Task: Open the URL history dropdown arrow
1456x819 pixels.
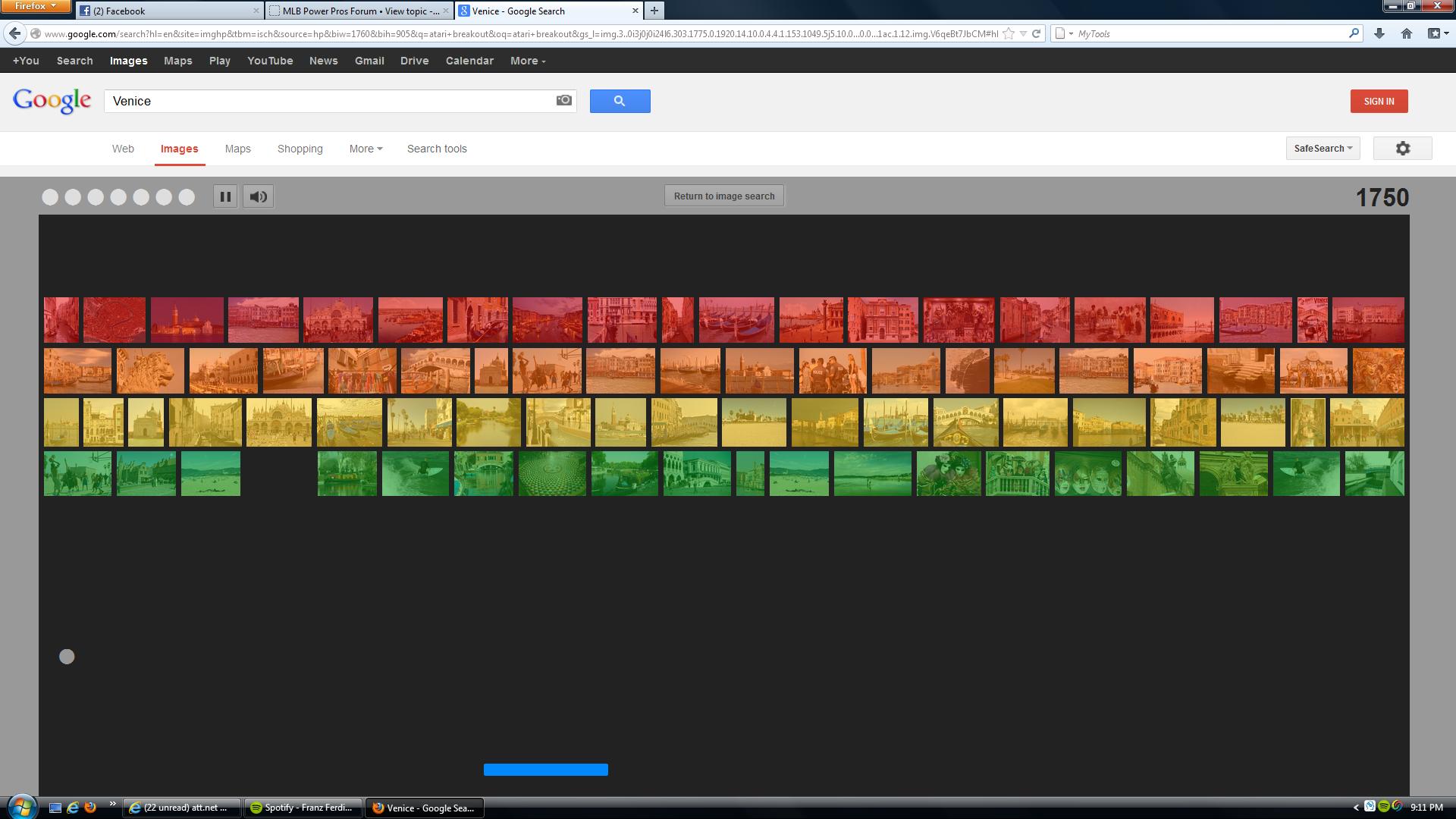Action: (x=1023, y=33)
